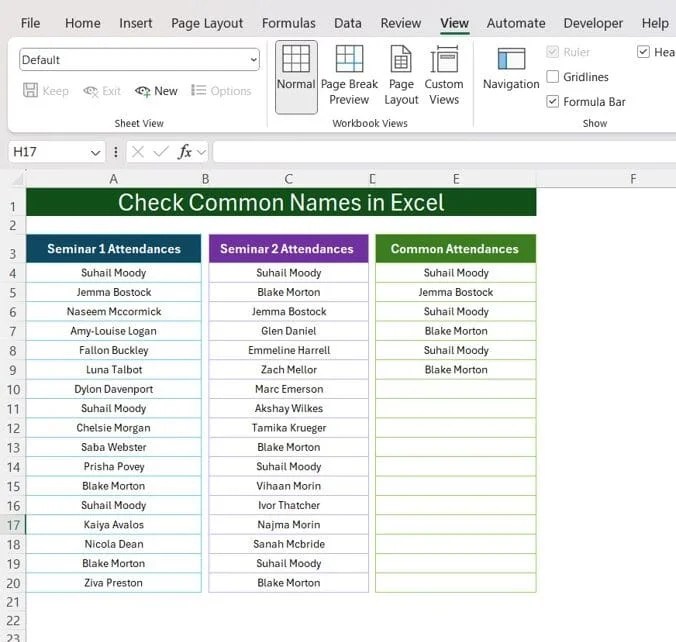Viewport: 676px width, 642px height.
Task: Select Common Attendances header cell
Action: click(456, 249)
